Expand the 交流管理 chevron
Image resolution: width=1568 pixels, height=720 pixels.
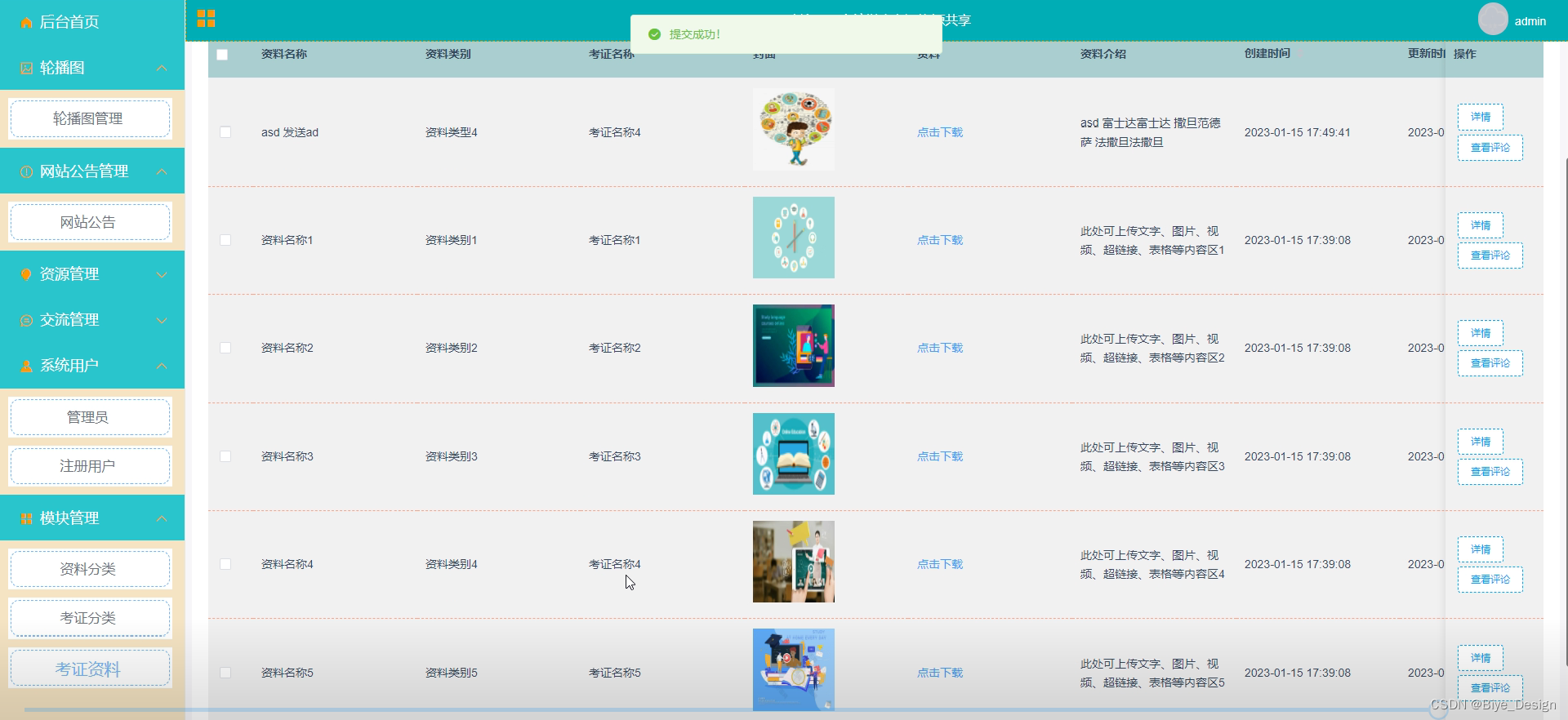click(x=162, y=320)
